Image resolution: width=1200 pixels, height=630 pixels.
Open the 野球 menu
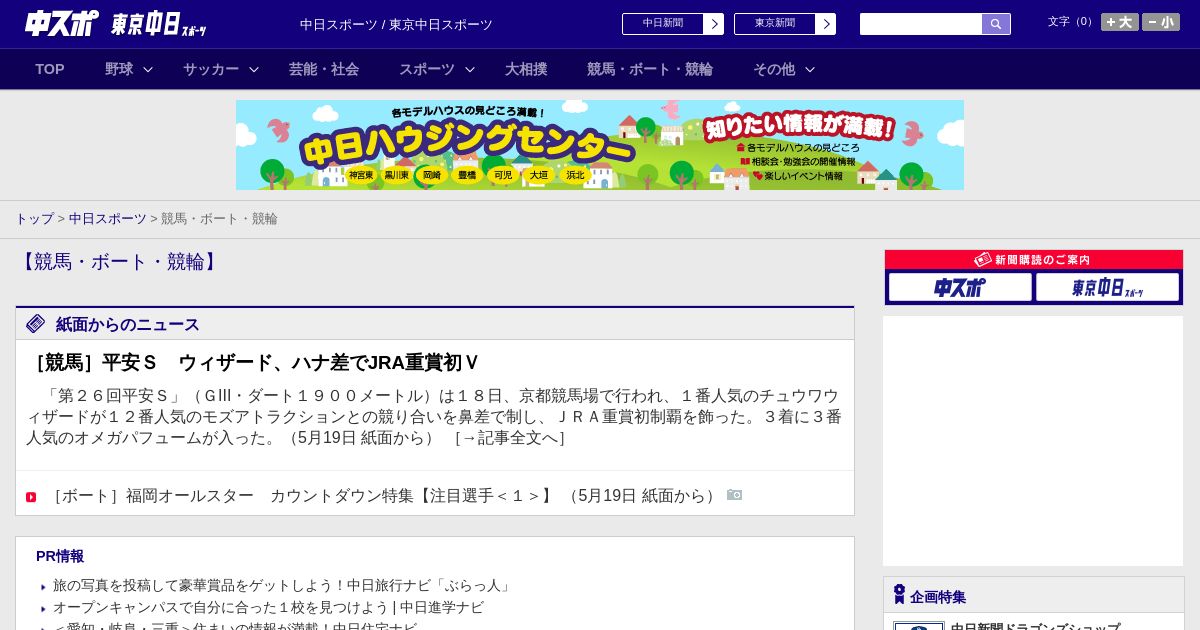point(119,69)
